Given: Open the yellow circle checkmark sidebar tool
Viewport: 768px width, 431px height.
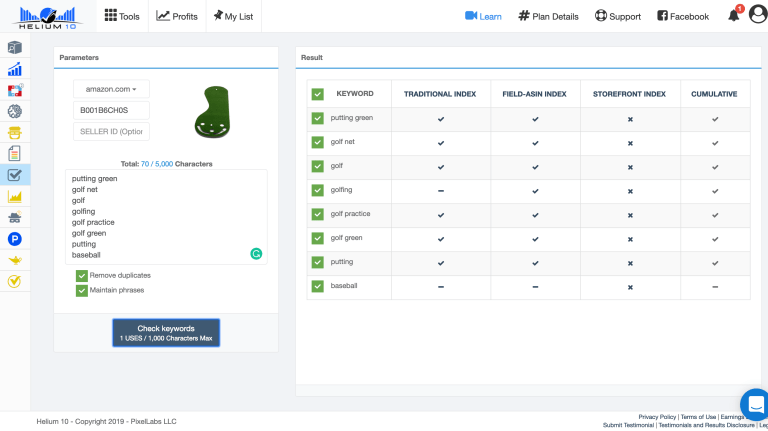Looking at the screenshot, I should point(15,281).
